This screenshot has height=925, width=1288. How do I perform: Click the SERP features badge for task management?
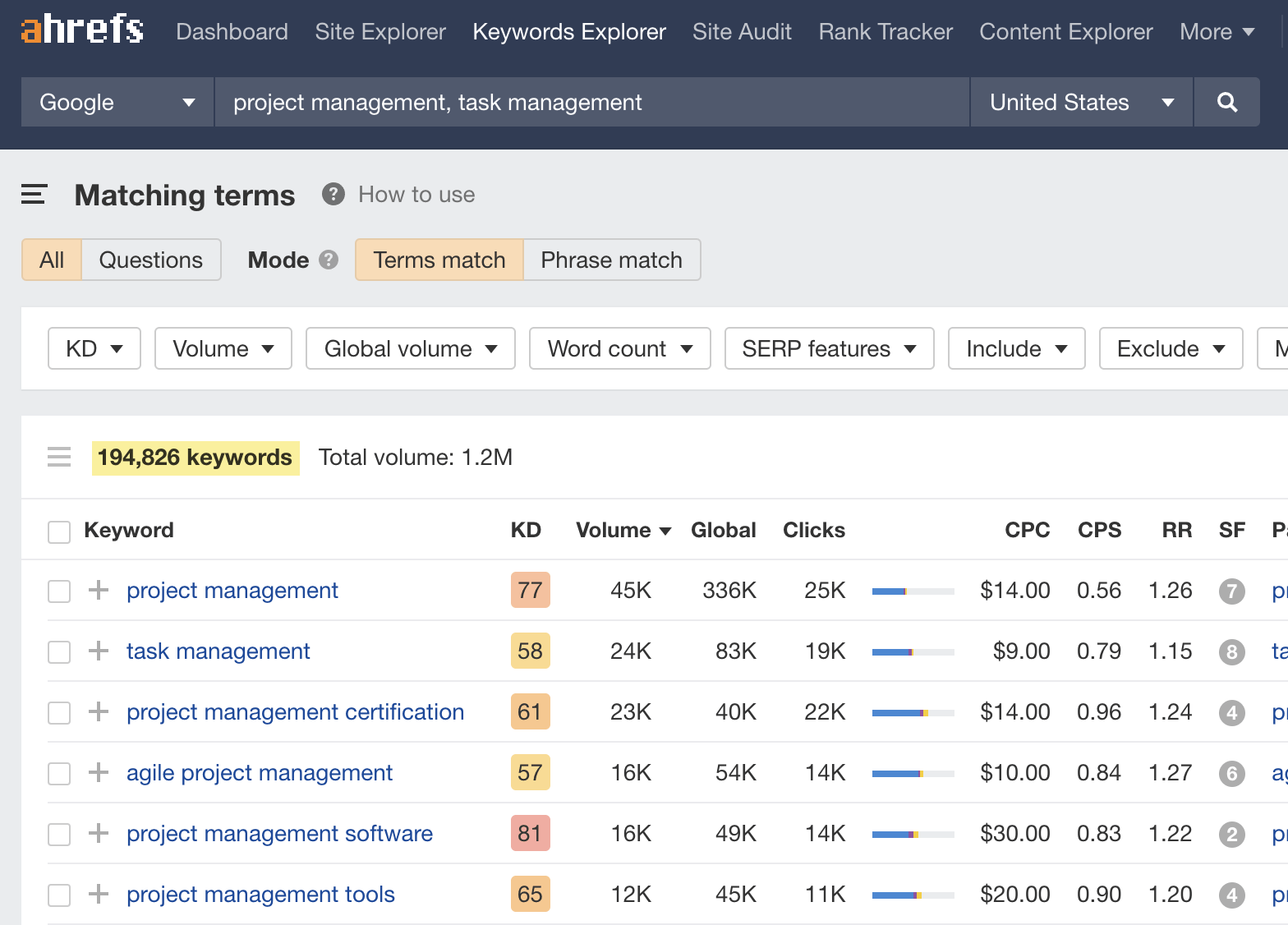(1231, 652)
